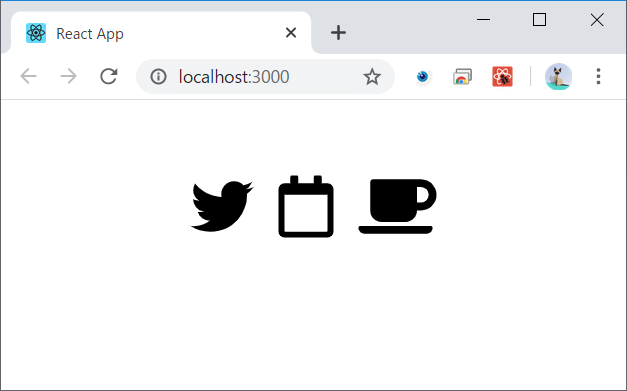
Task: Go forward to next page
Action: [x=68, y=76]
